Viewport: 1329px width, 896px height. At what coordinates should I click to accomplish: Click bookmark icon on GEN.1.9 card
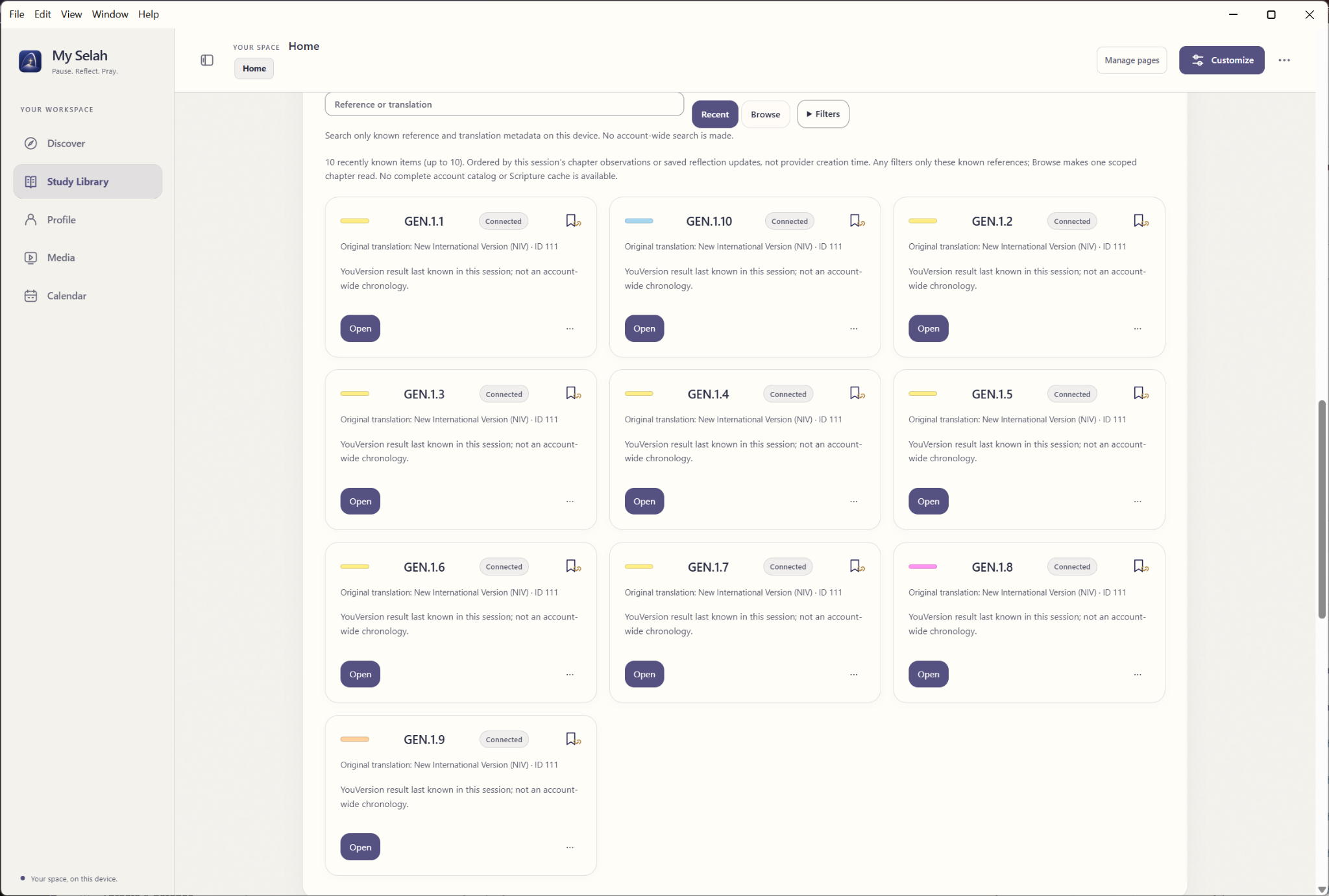point(573,739)
